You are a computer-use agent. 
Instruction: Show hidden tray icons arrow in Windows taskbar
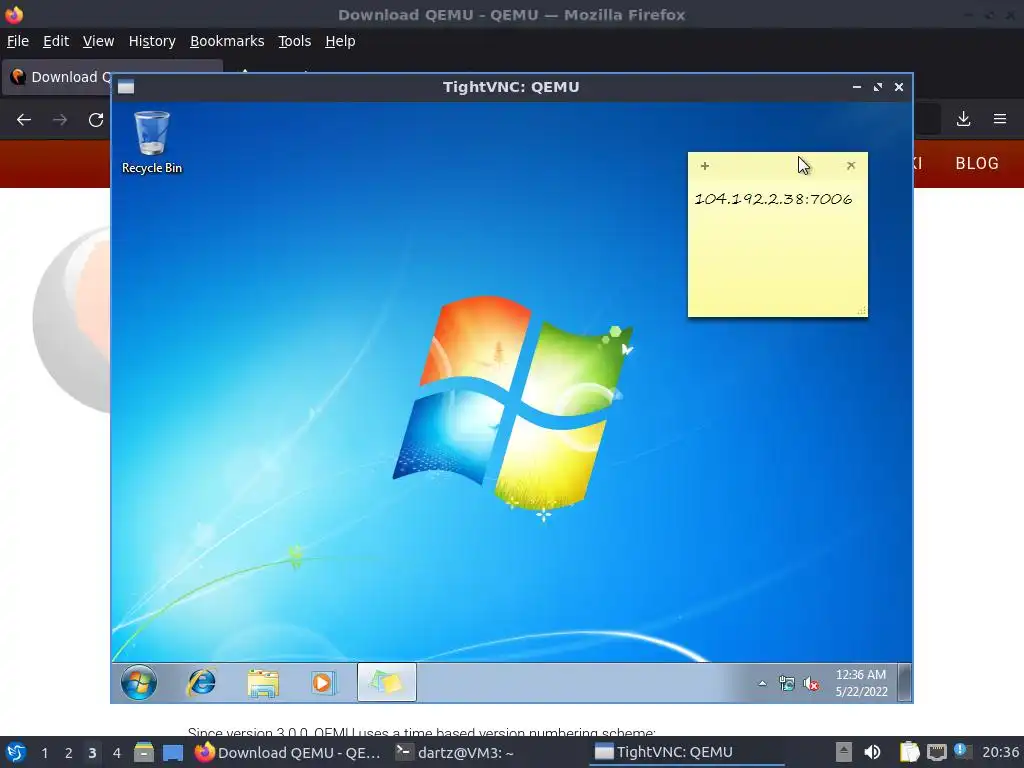[762, 683]
